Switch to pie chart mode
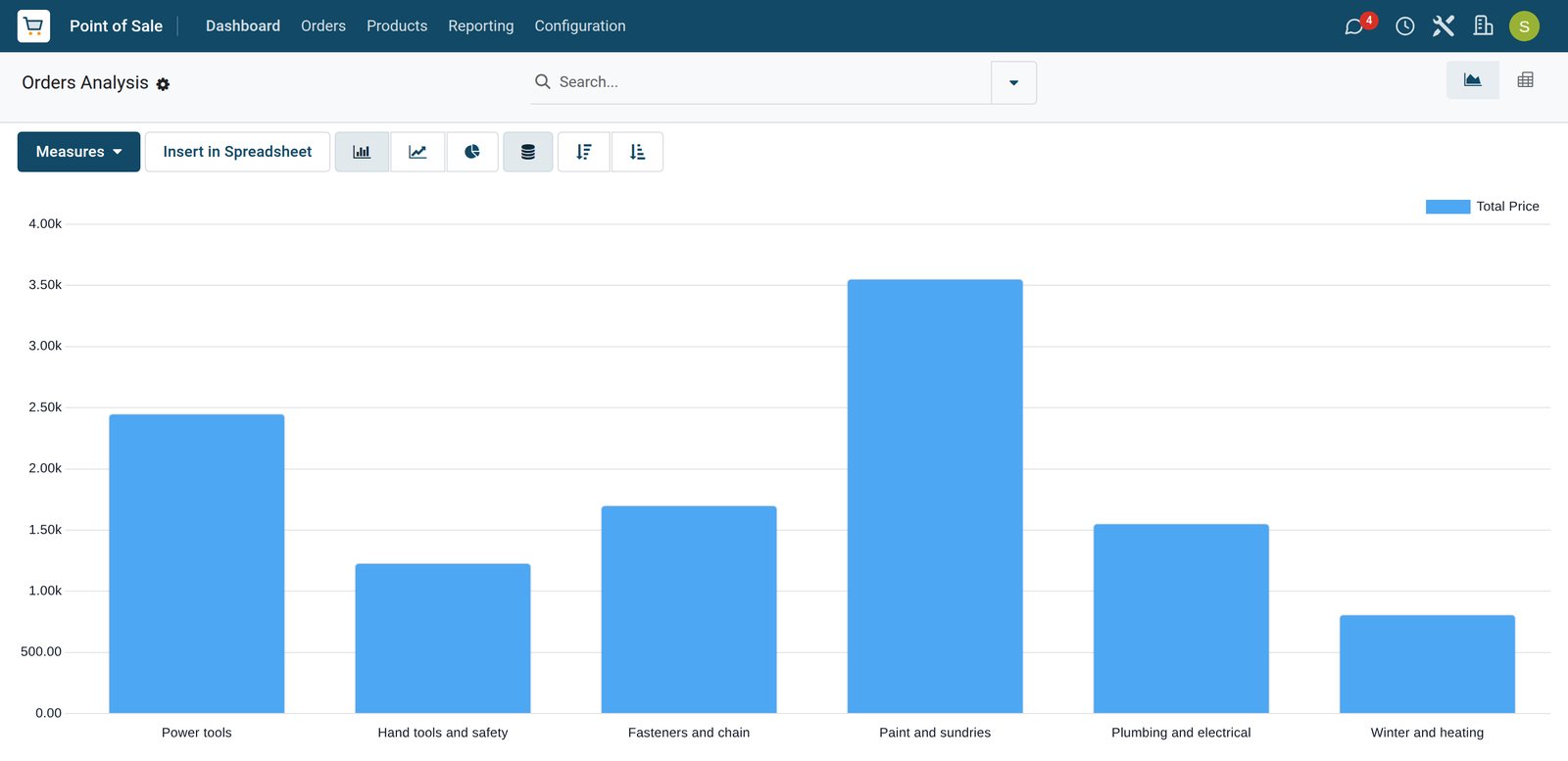The width and height of the screenshot is (1568, 761). tap(472, 152)
